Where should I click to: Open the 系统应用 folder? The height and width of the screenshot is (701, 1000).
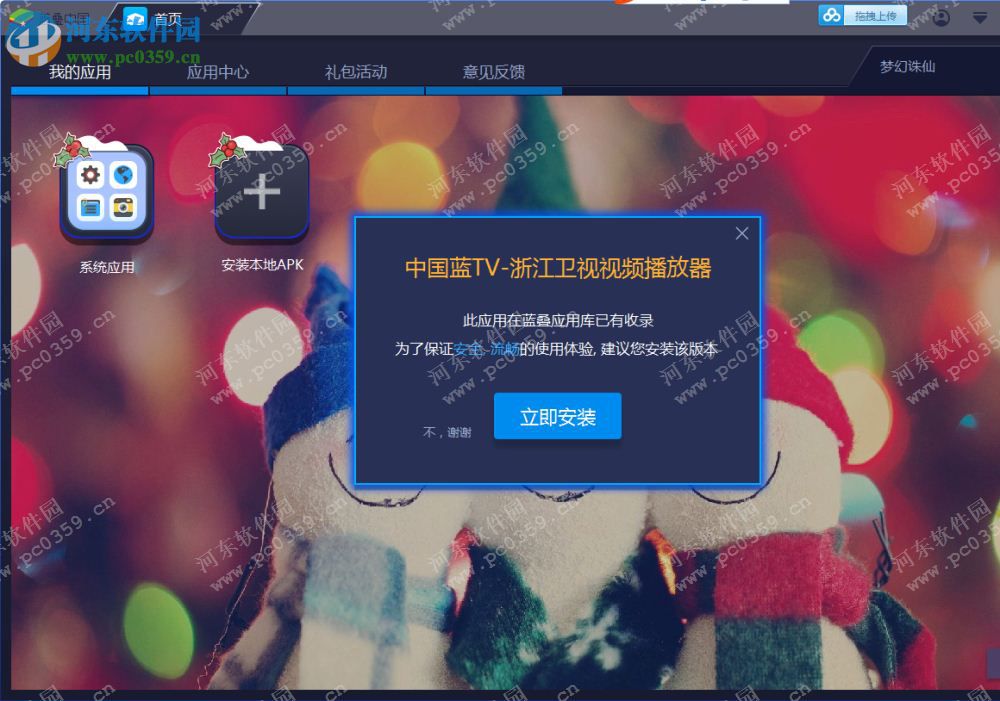tap(107, 190)
